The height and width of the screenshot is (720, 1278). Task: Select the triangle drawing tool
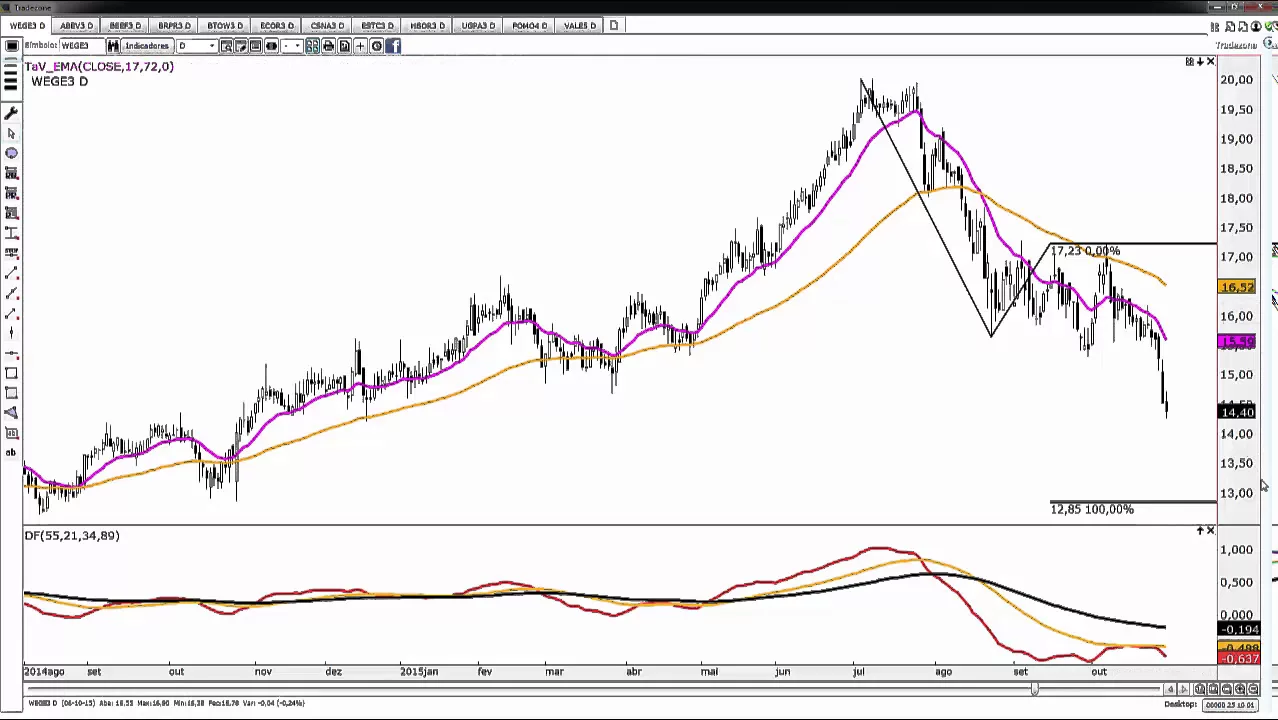[x=11, y=413]
